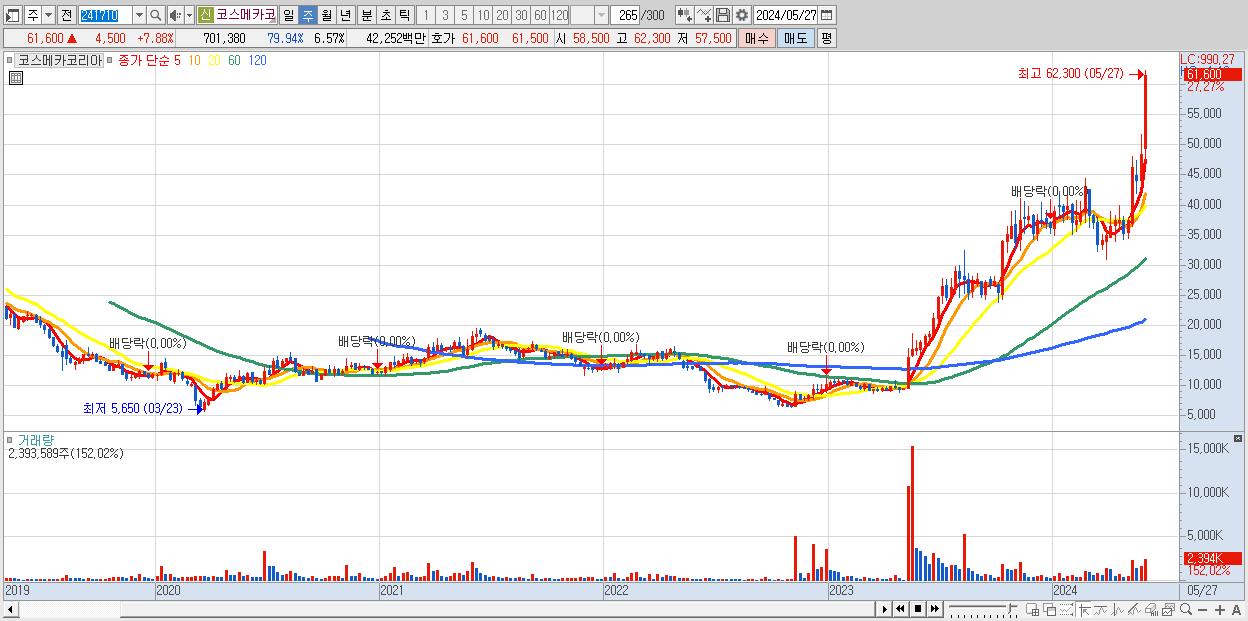Click the zoom magnifier icon at bottom right
The width and height of the screenshot is (1248, 621).
click(1186, 609)
